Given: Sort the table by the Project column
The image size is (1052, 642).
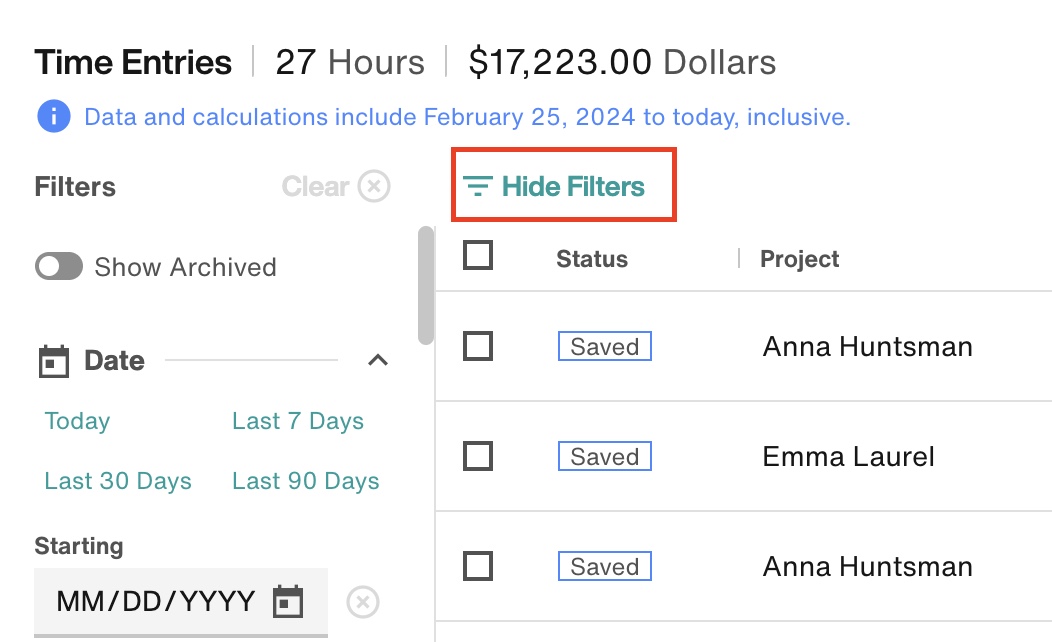Looking at the screenshot, I should [x=797, y=258].
